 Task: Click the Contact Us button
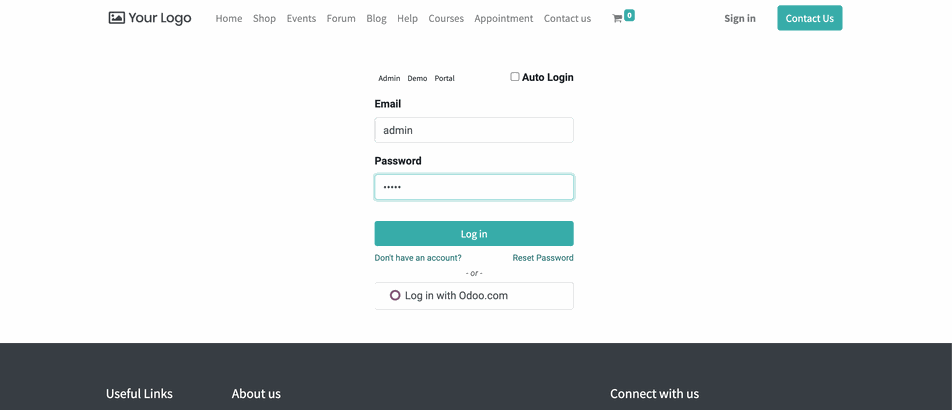click(809, 18)
